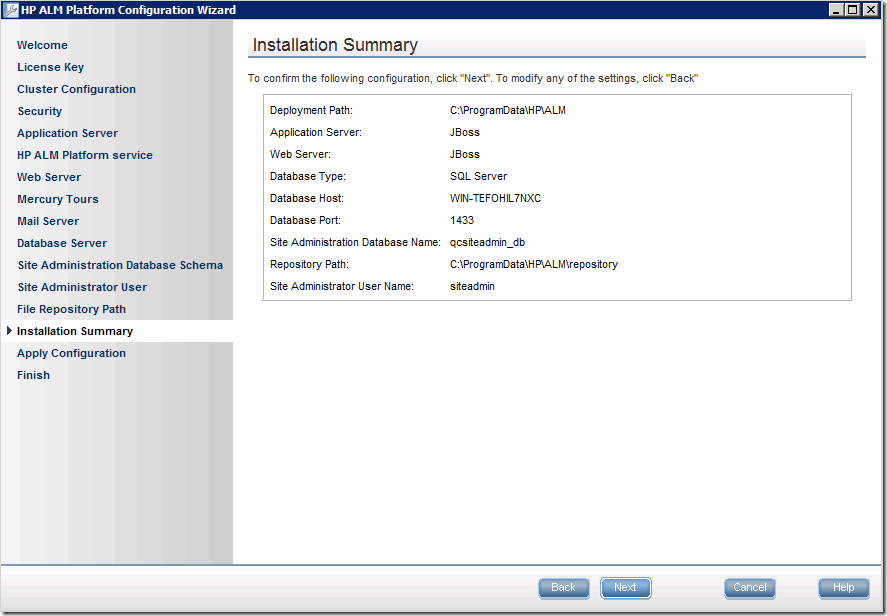Click the SQL Server database type value

pyautogui.click(x=478, y=176)
